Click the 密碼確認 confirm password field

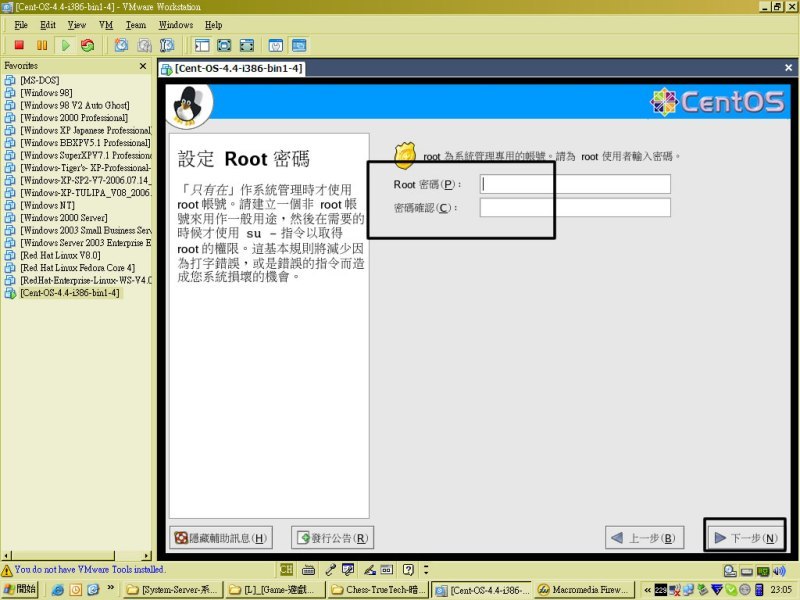575,208
